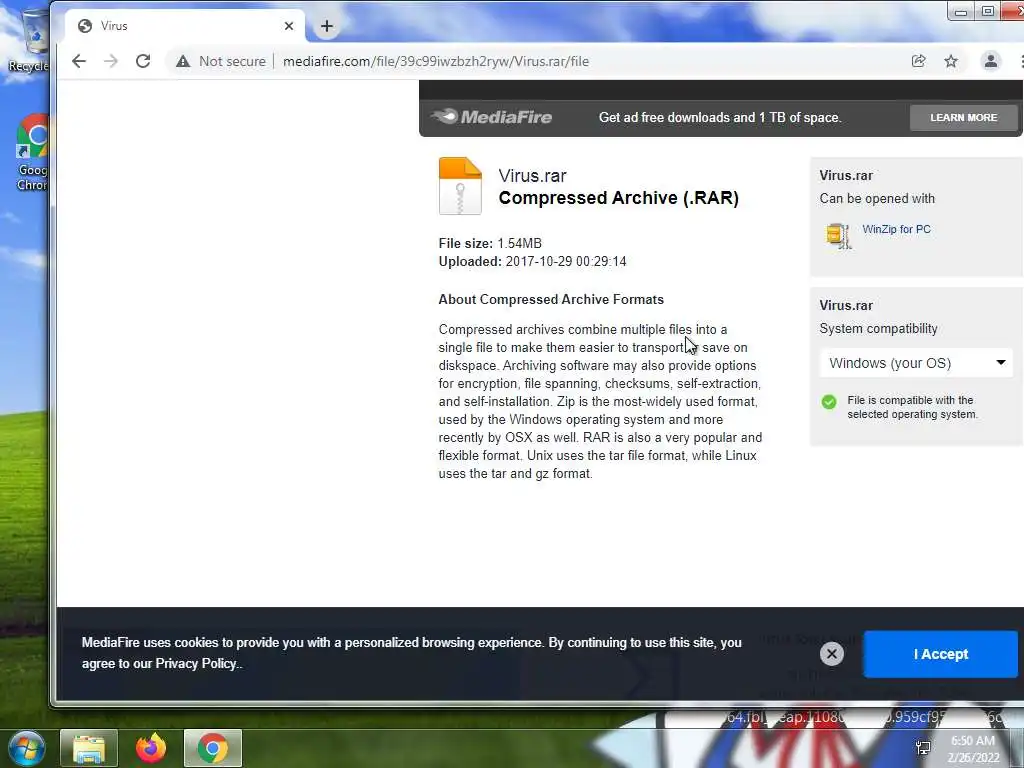Click the 'File size: 1.54MB' text
The width and height of the screenshot is (1024, 768).
[490, 244]
